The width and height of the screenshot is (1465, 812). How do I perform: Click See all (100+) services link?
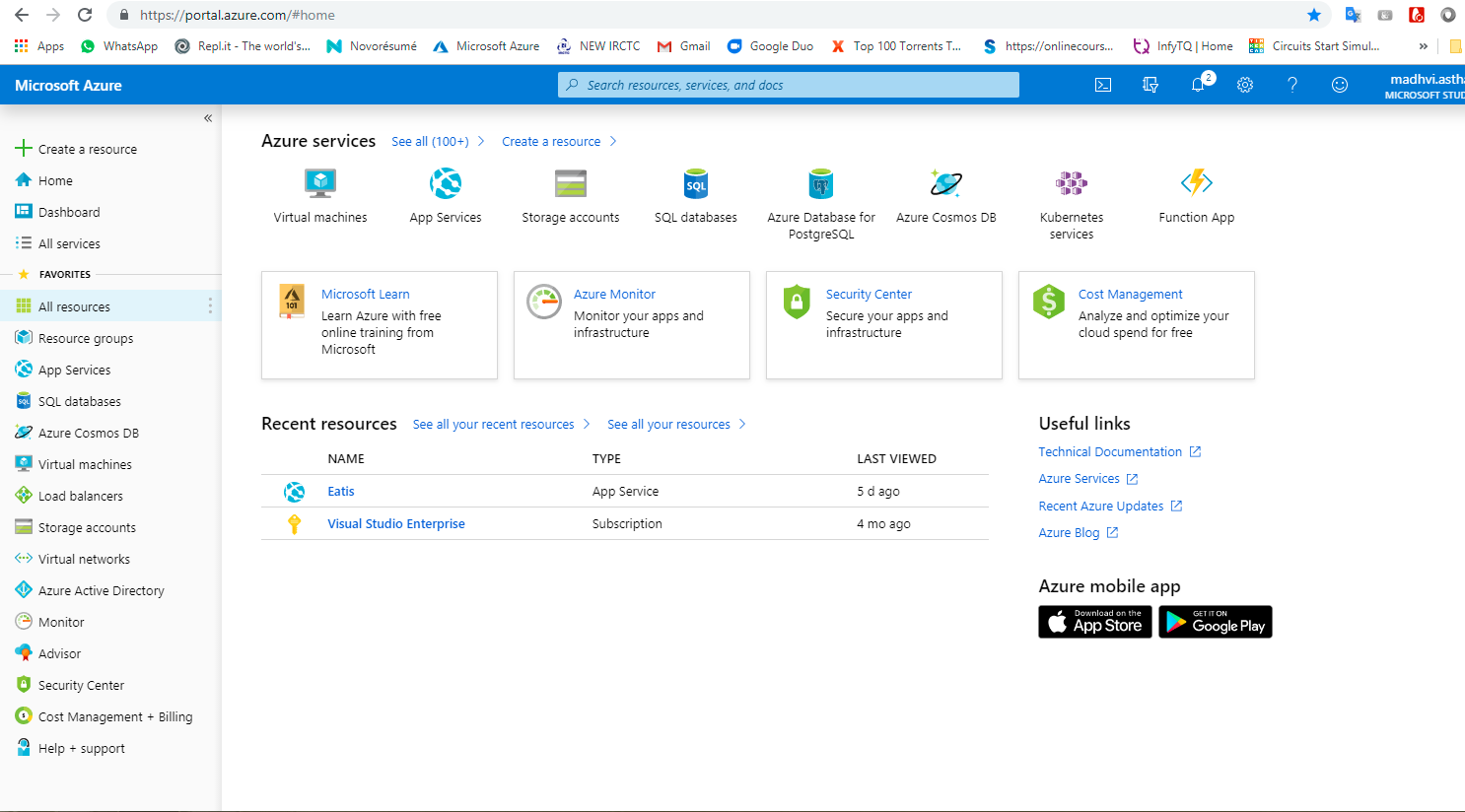click(430, 142)
